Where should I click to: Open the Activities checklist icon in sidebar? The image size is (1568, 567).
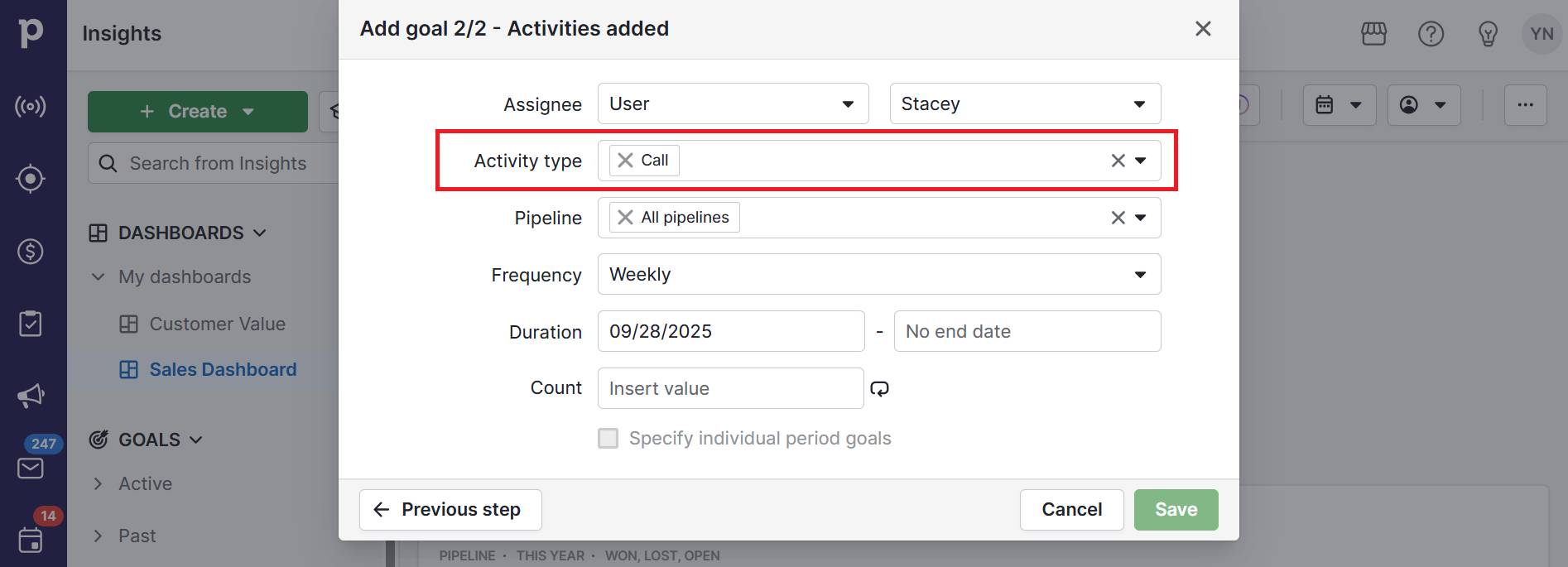(x=31, y=323)
